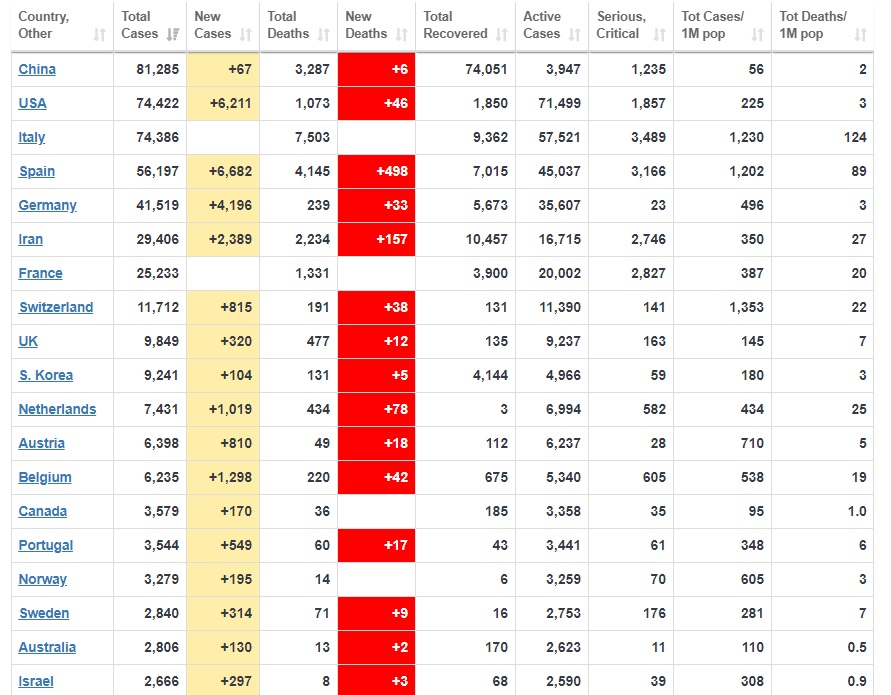Image resolution: width=891 pixels, height=695 pixels.
Task: Click sort icon in Serious, Critical header
Action: click(660, 35)
